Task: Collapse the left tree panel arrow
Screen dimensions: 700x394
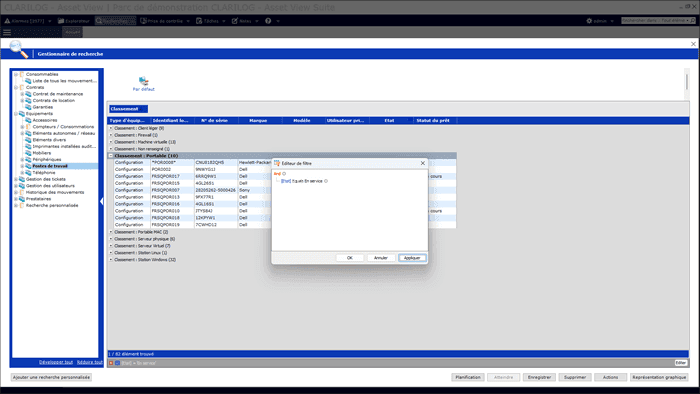Action: point(101,201)
